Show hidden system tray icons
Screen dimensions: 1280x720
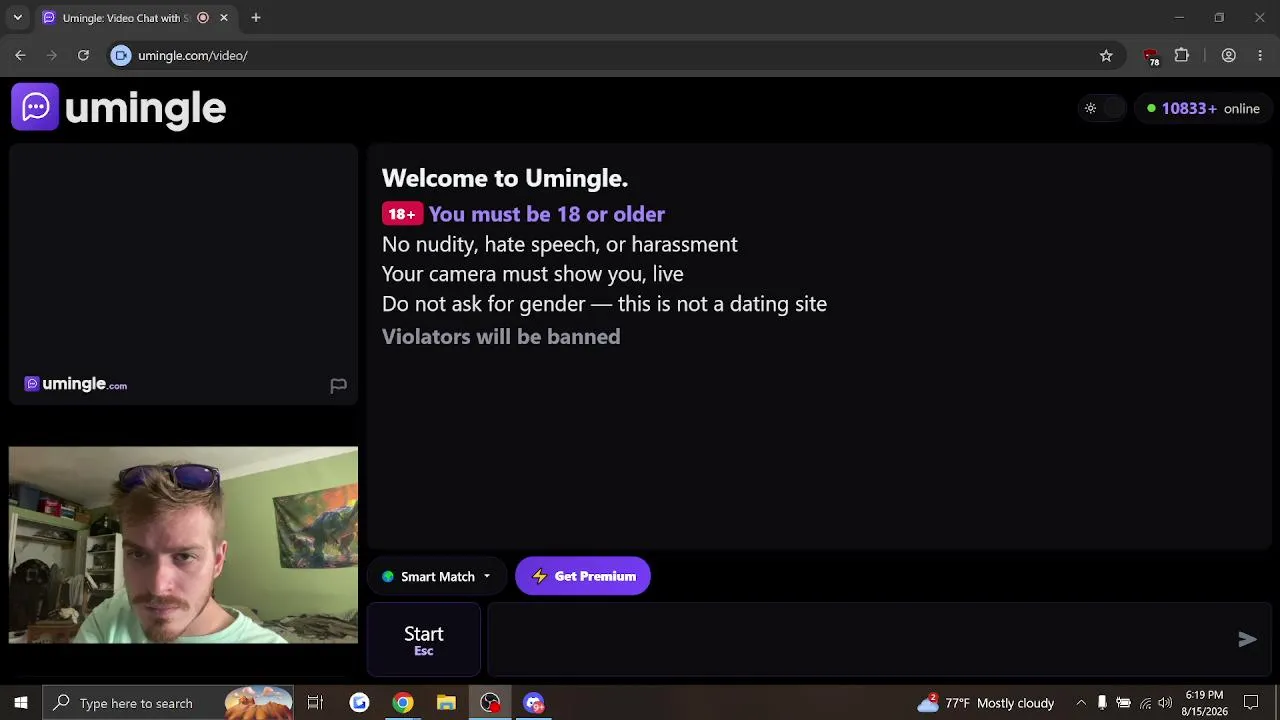[x=1081, y=703]
